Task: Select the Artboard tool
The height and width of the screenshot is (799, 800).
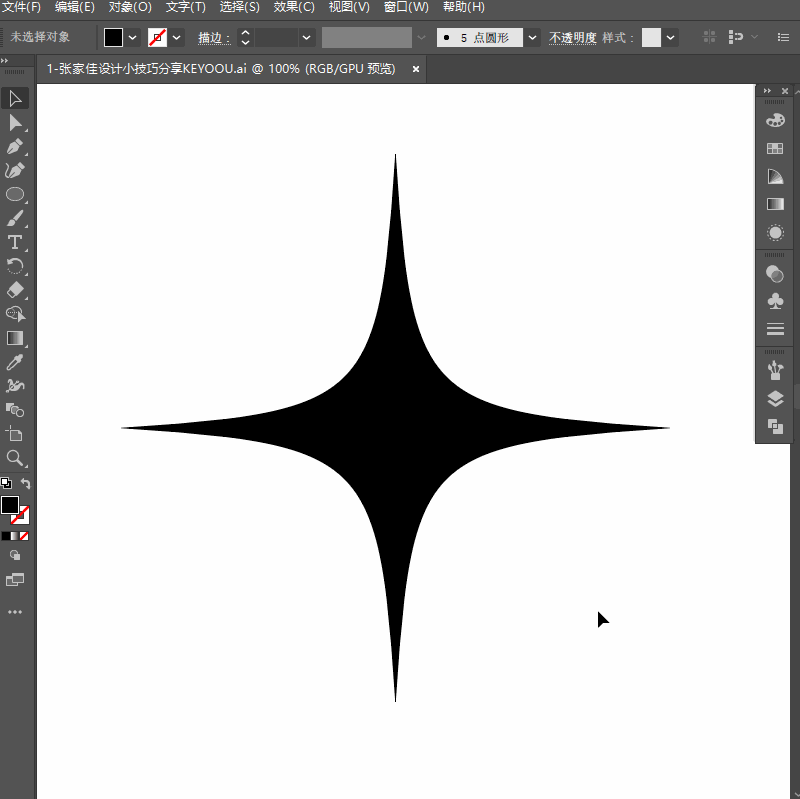Action: 15,434
